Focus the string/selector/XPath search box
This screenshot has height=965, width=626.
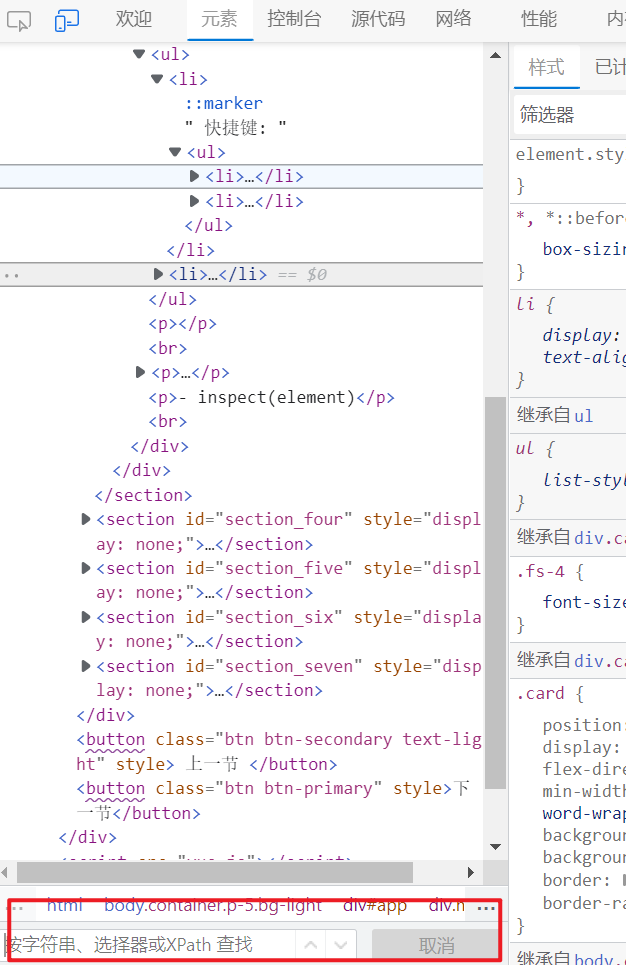(150, 945)
